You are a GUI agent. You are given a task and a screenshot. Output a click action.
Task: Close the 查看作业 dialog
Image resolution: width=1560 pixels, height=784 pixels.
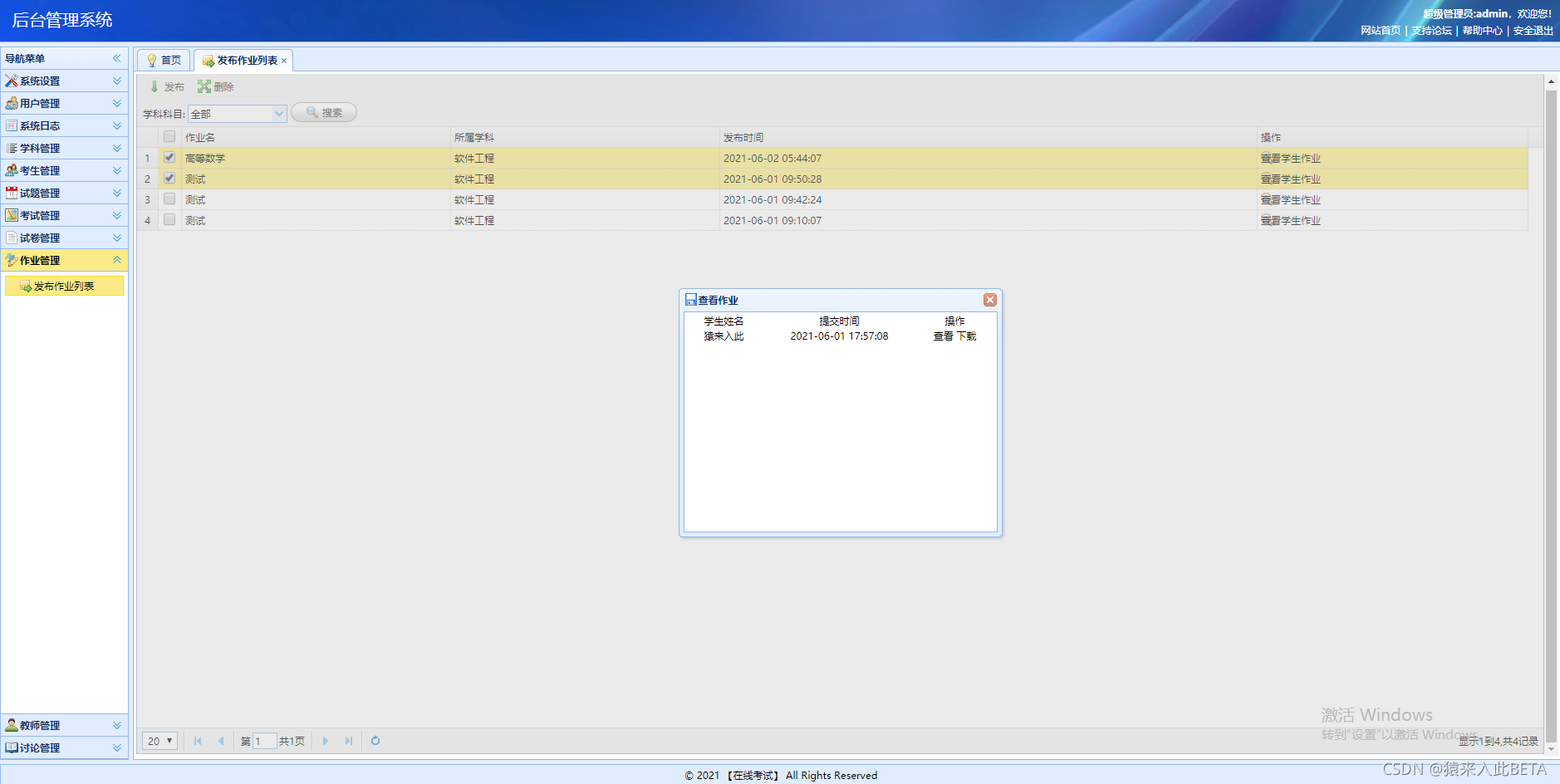tap(990, 300)
